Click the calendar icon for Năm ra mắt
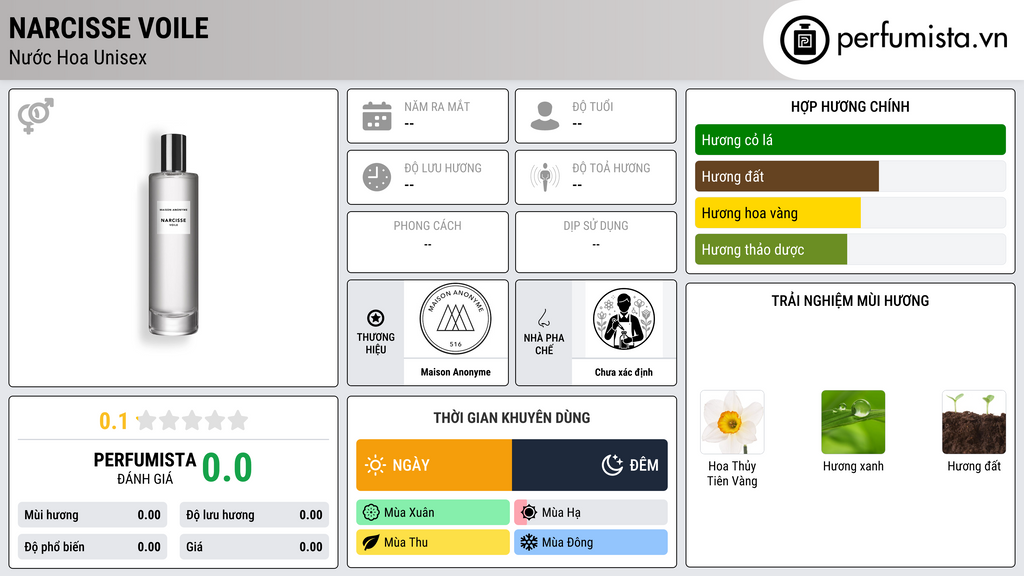Viewport: 1024px width, 576px height. [377, 116]
